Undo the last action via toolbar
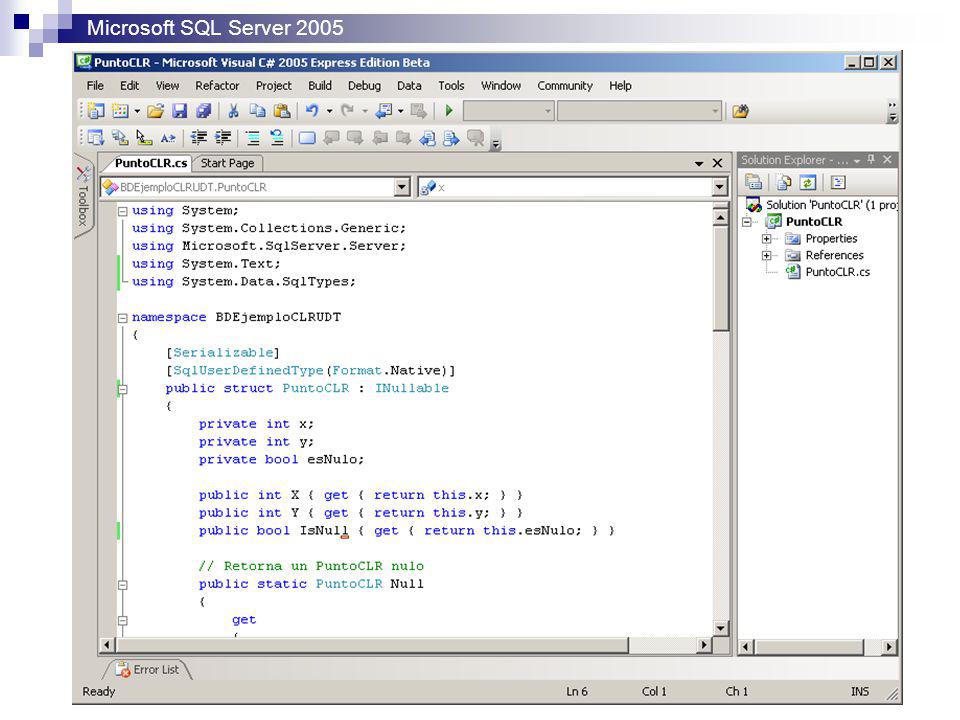The width and height of the screenshot is (960, 720). click(x=312, y=111)
